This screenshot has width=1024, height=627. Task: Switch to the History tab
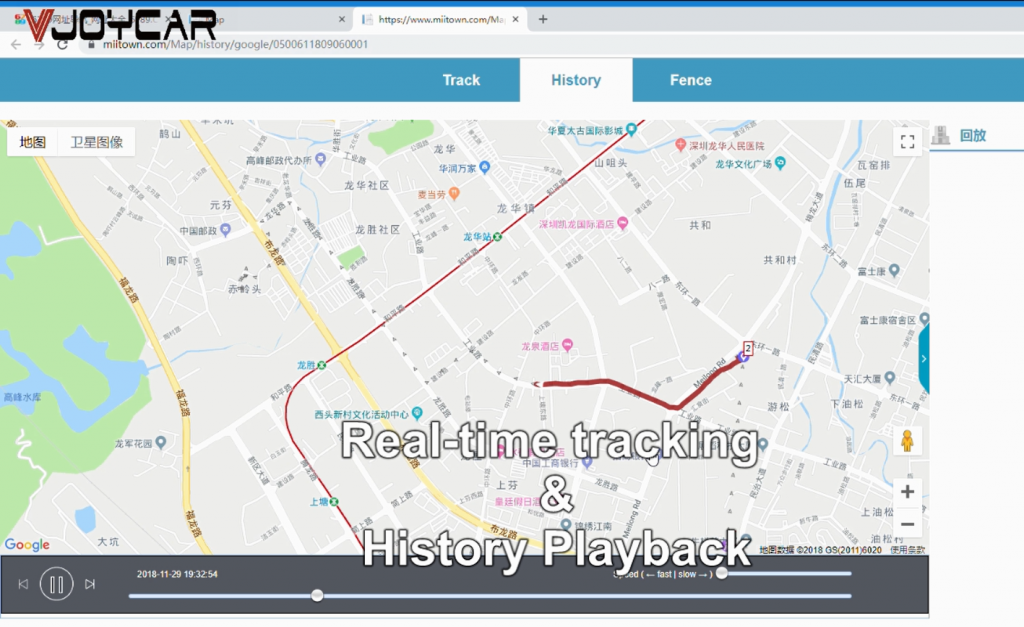click(x=576, y=80)
